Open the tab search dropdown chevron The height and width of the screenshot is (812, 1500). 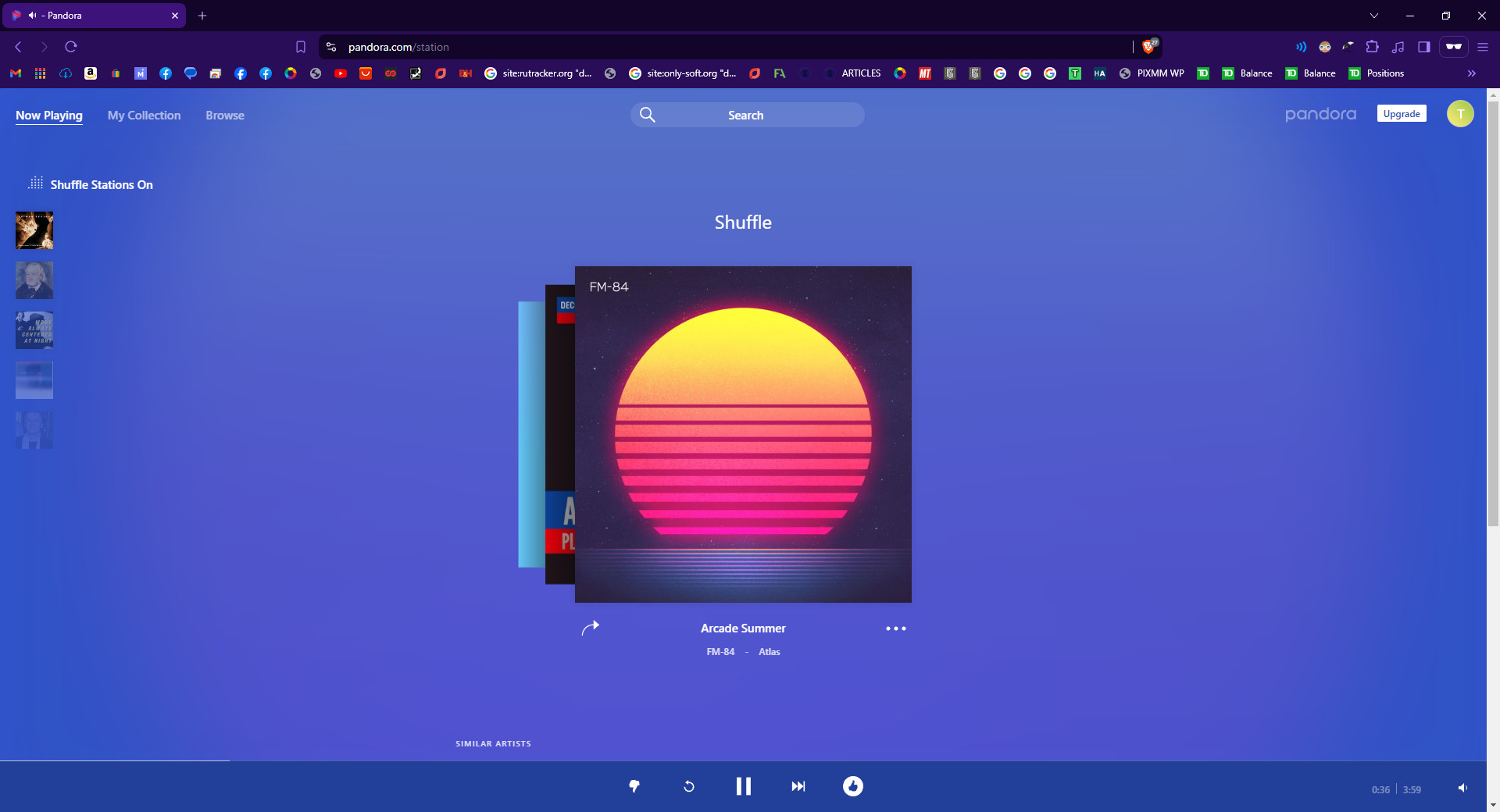click(x=1374, y=16)
